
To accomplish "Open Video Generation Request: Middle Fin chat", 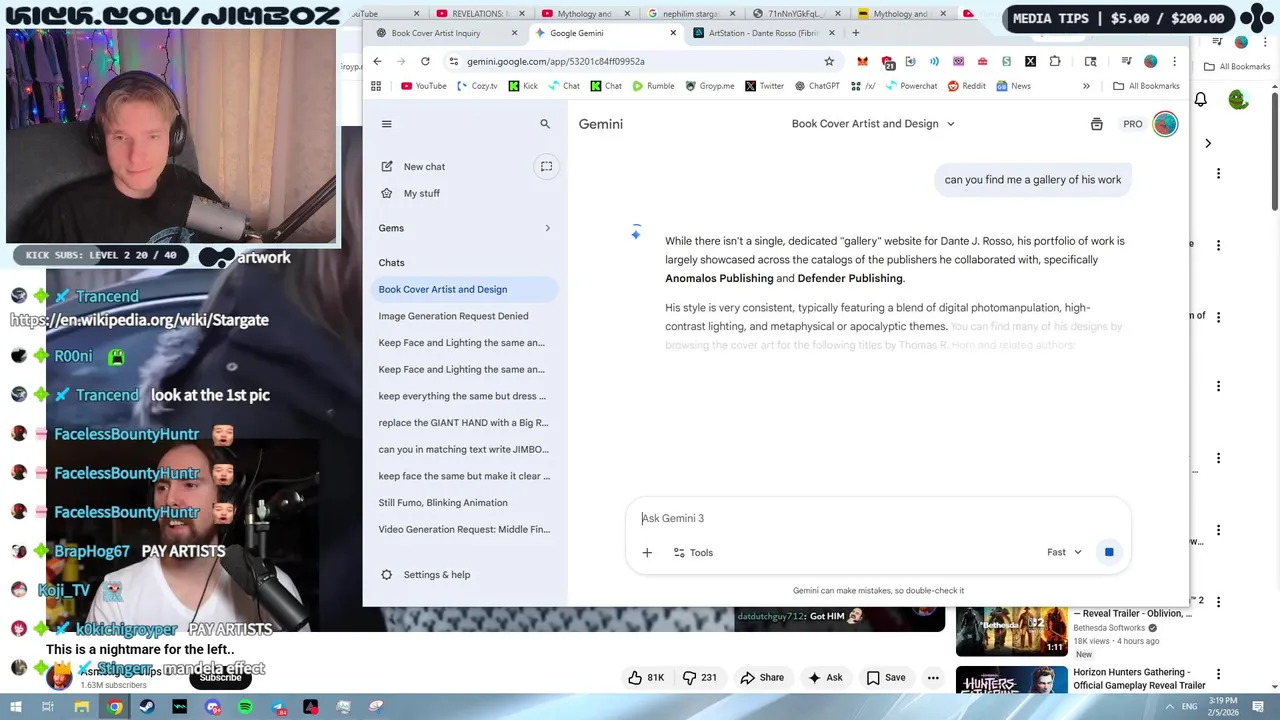I will pyautogui.click(x=464, y=529).
